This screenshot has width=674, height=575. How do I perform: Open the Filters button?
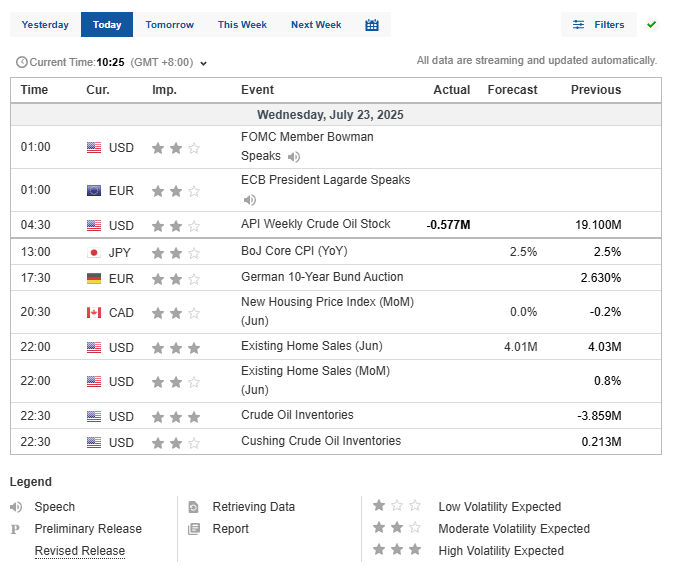pos(599,24)
